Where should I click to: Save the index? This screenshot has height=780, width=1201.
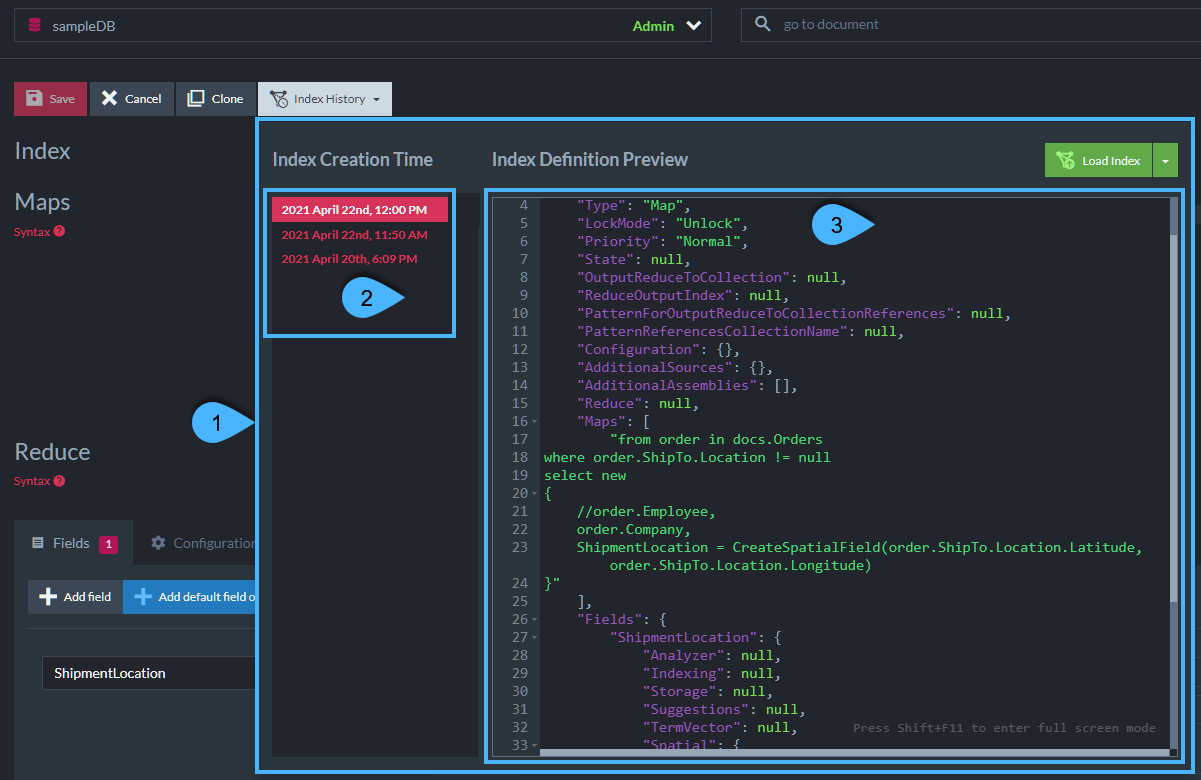tap(51, 99)
